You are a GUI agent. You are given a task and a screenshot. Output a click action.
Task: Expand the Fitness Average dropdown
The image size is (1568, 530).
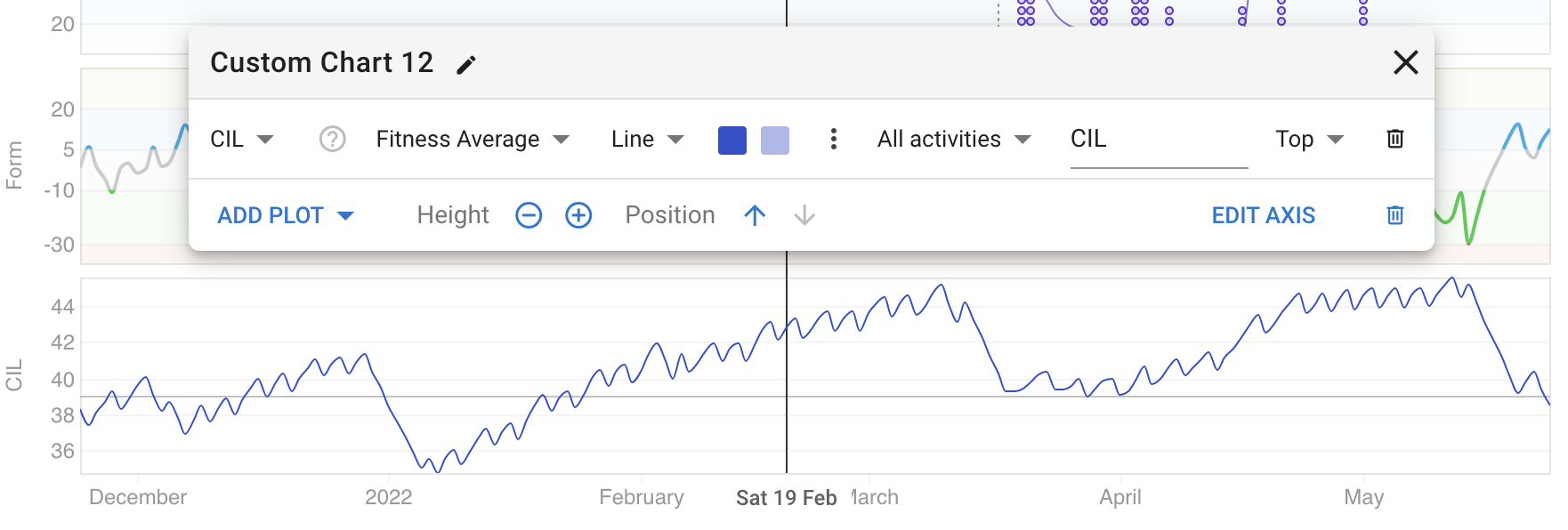click(473, 140)
